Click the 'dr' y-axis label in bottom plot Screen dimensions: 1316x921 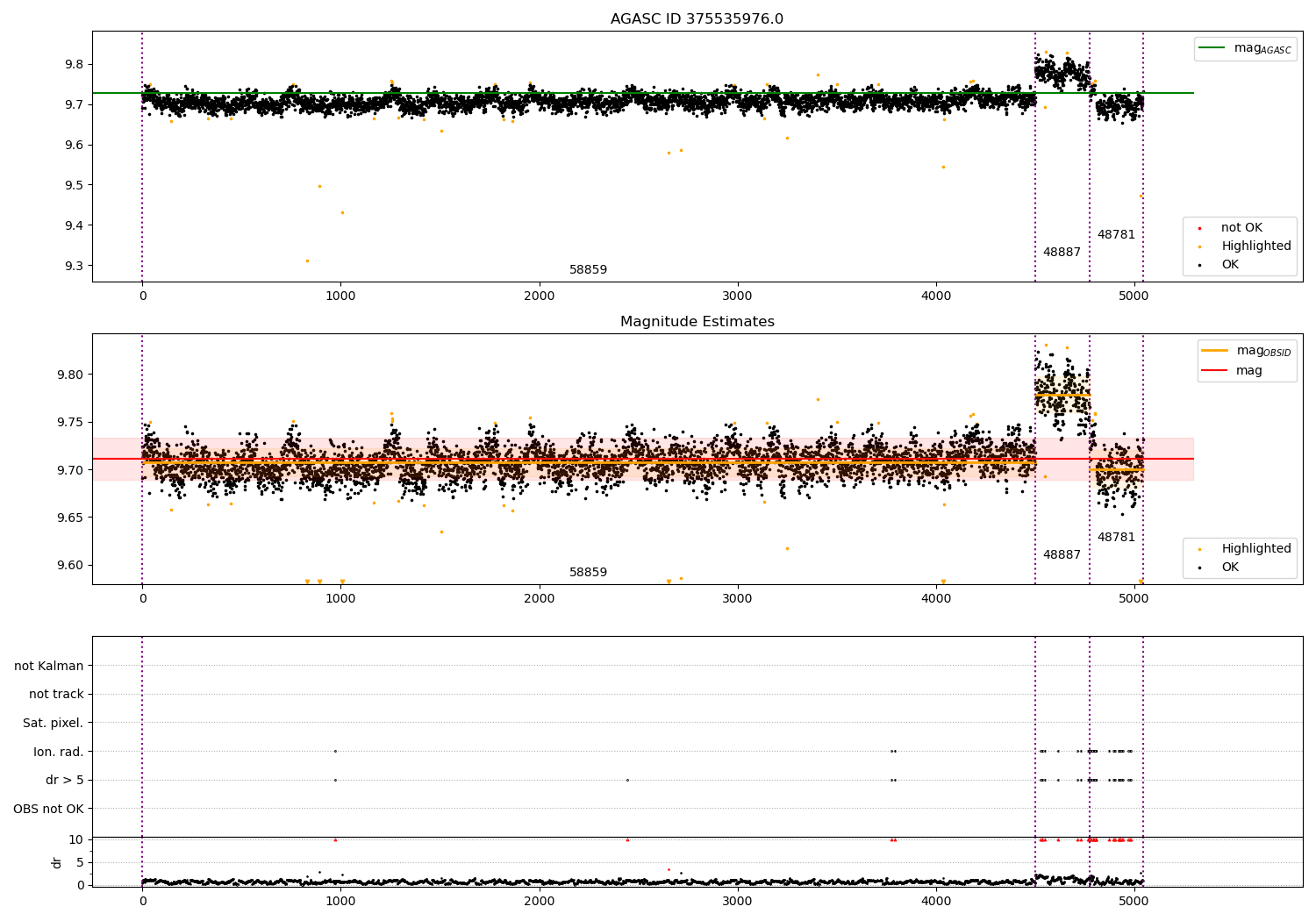[x=57, y=863]
